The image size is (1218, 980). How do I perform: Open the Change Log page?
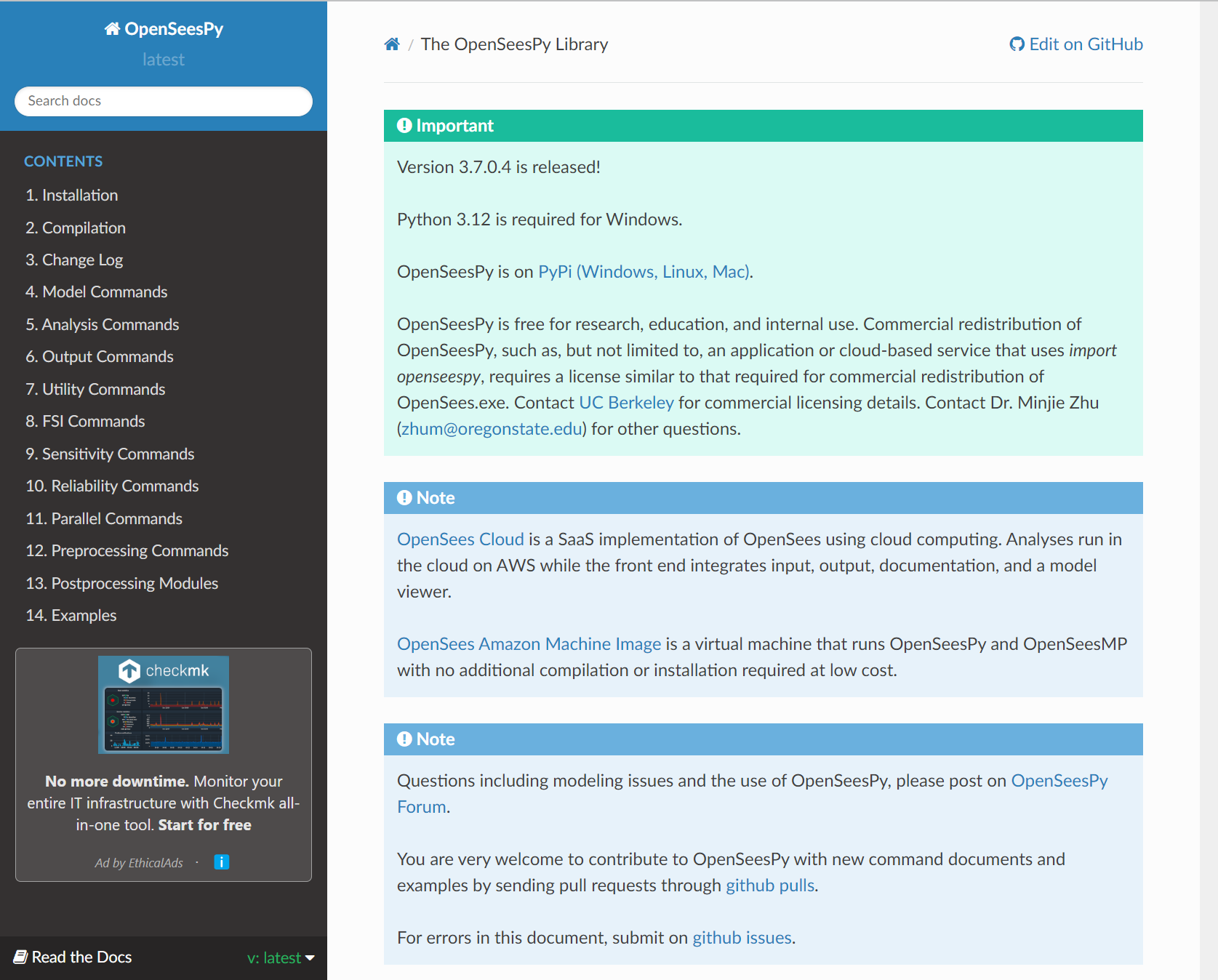74,260
